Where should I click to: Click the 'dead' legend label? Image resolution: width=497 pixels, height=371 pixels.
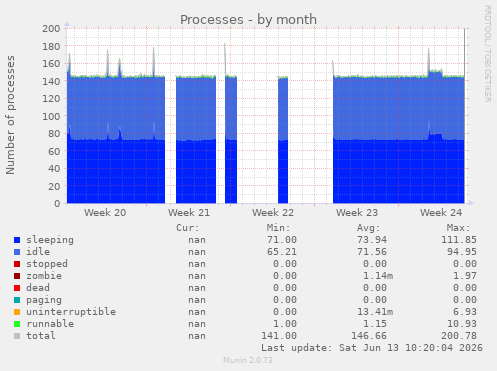pyautogui.click(x=38, y=287)
